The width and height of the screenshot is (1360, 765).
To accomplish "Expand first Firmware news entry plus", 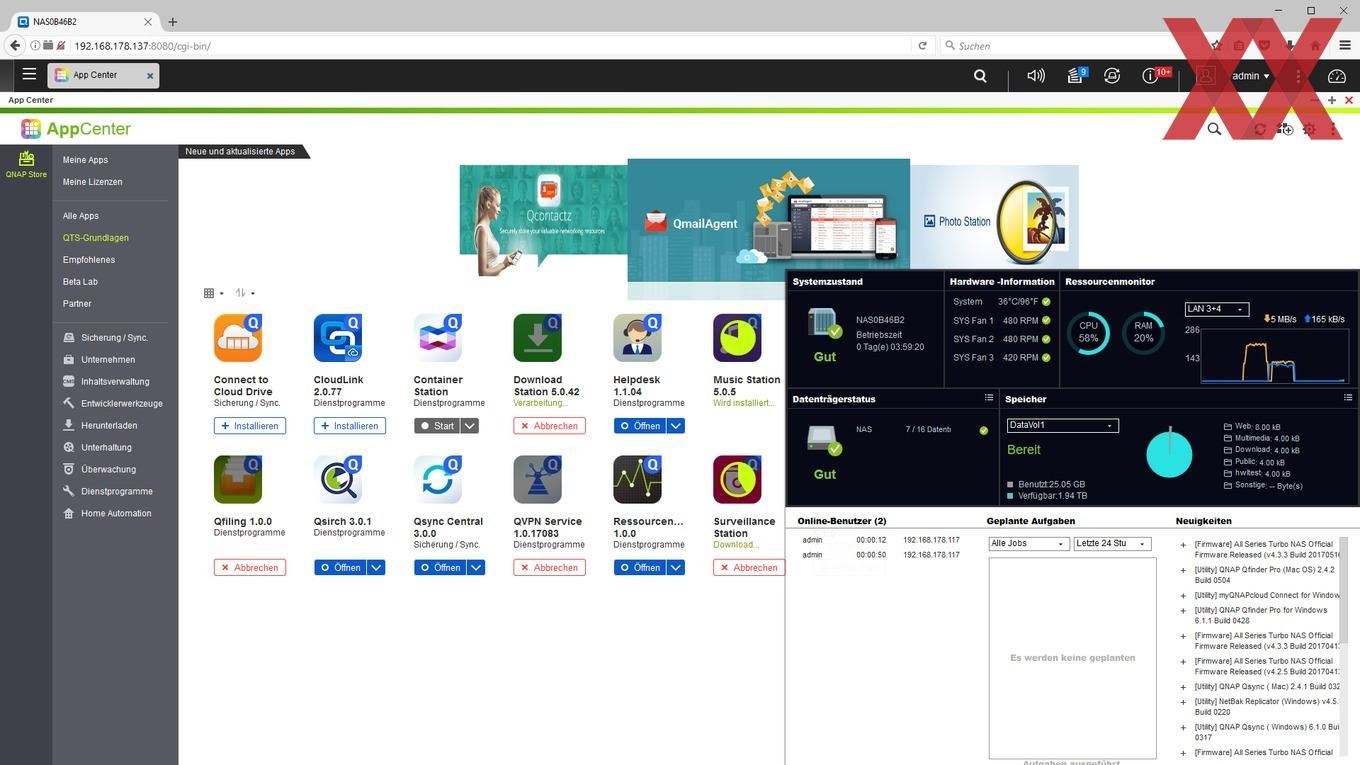I will 1183,545.
